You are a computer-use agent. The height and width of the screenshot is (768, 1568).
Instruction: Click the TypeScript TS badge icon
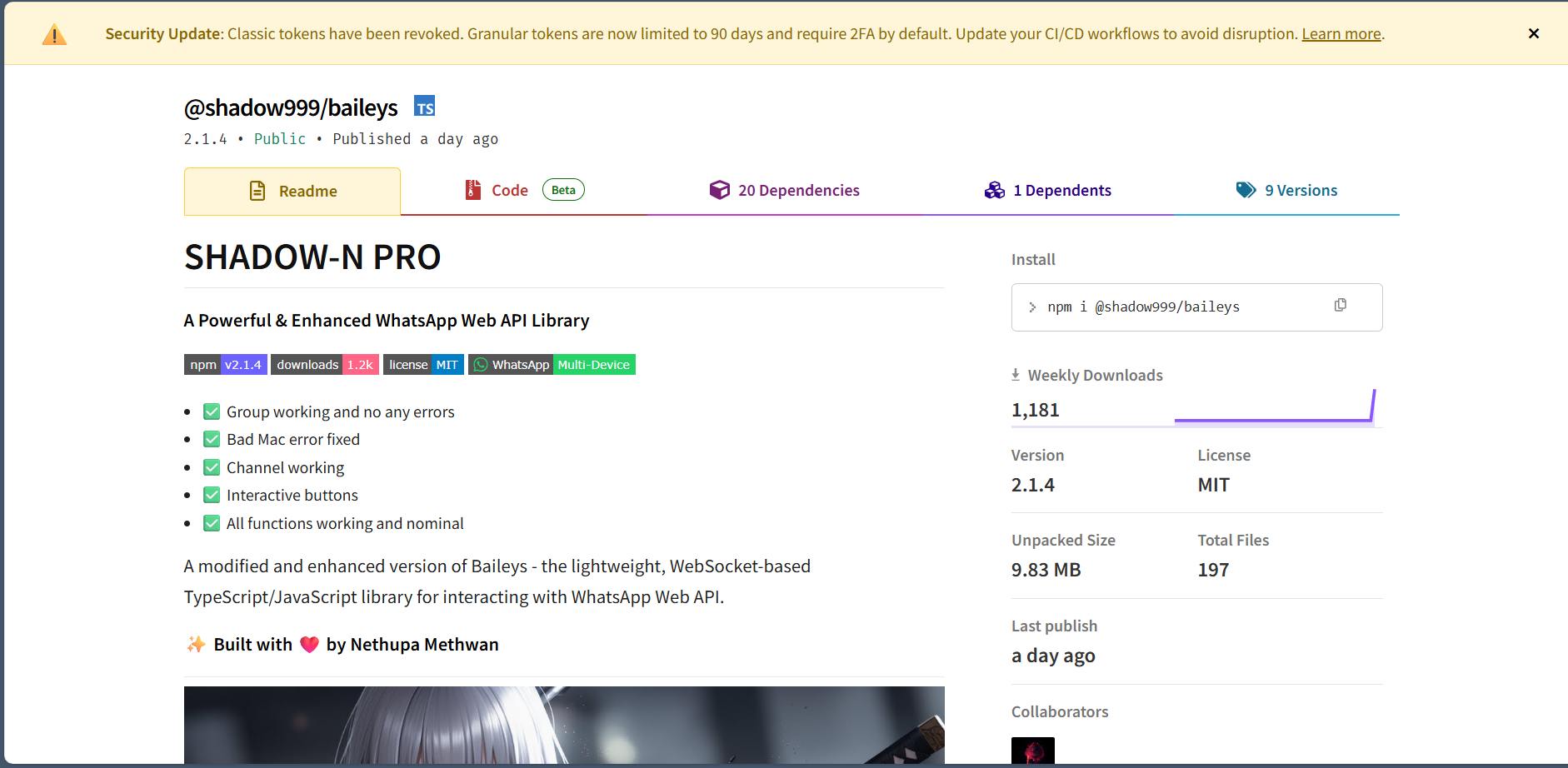pyautogui.click(x=424, y=107)
